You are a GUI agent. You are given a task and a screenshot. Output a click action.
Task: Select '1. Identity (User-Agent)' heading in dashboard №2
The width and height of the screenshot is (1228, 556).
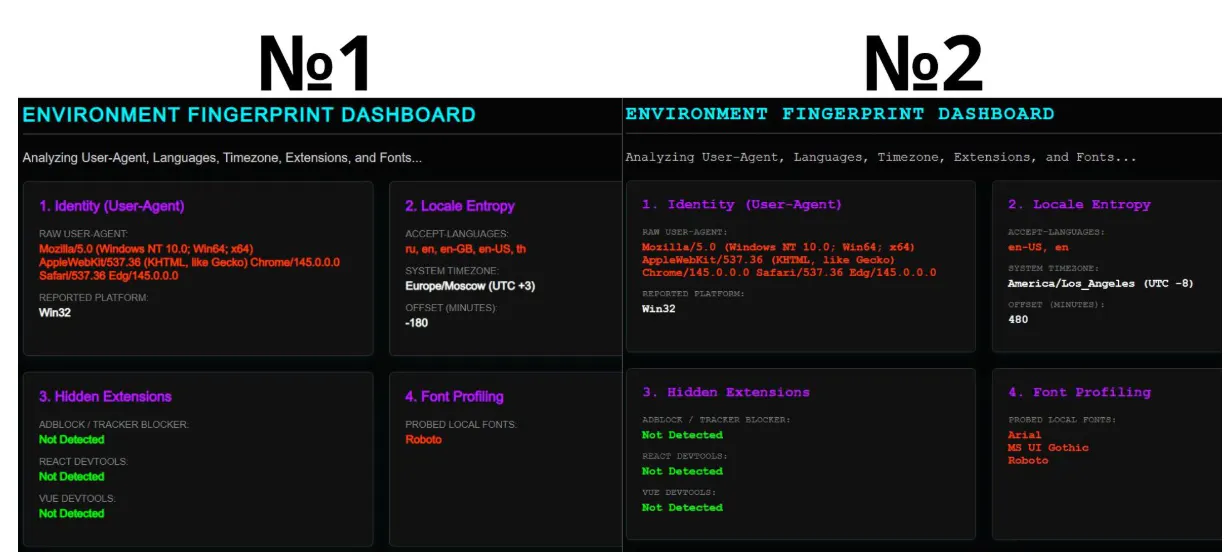(741, 205)
